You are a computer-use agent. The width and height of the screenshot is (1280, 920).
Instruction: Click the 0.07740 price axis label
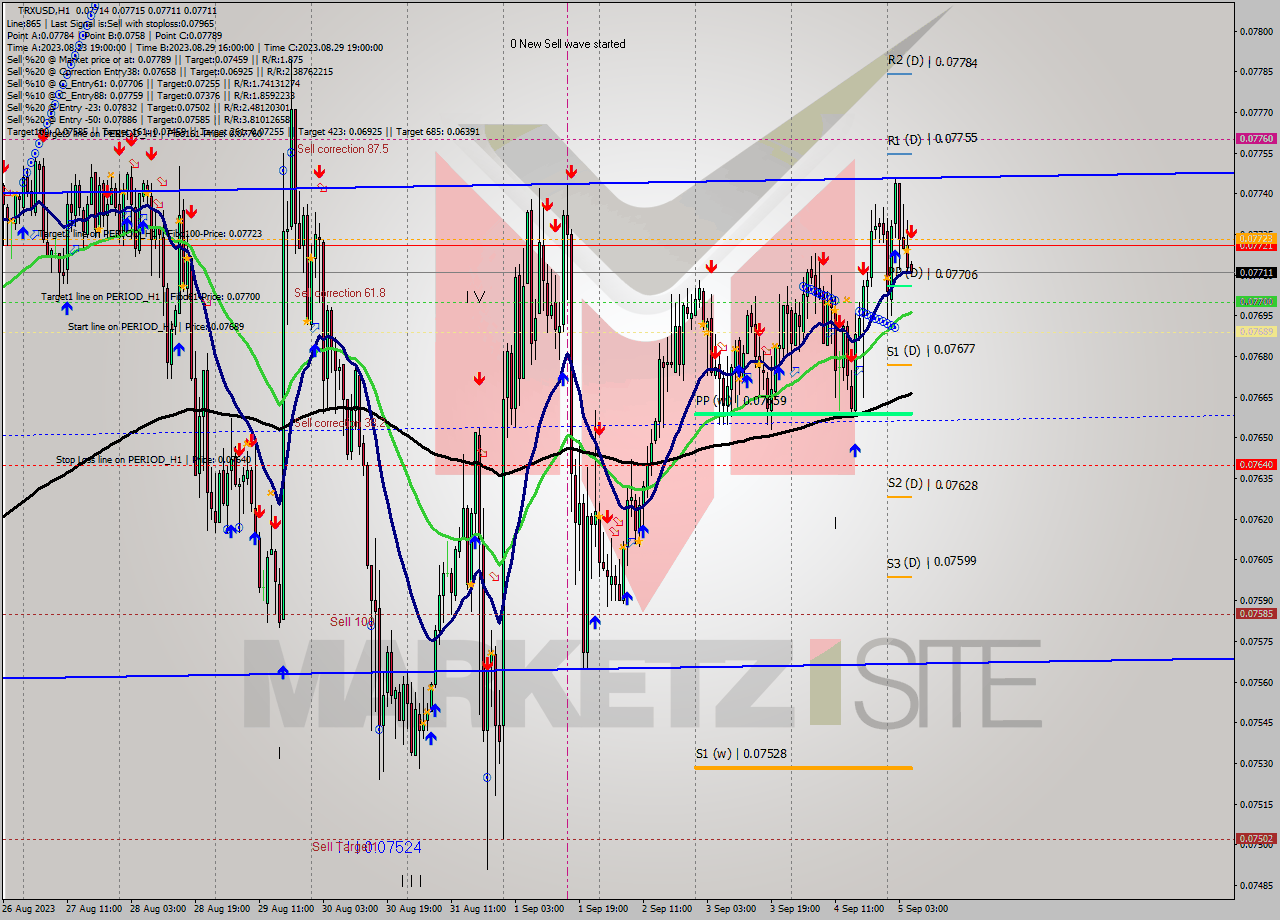point(1256,194)
